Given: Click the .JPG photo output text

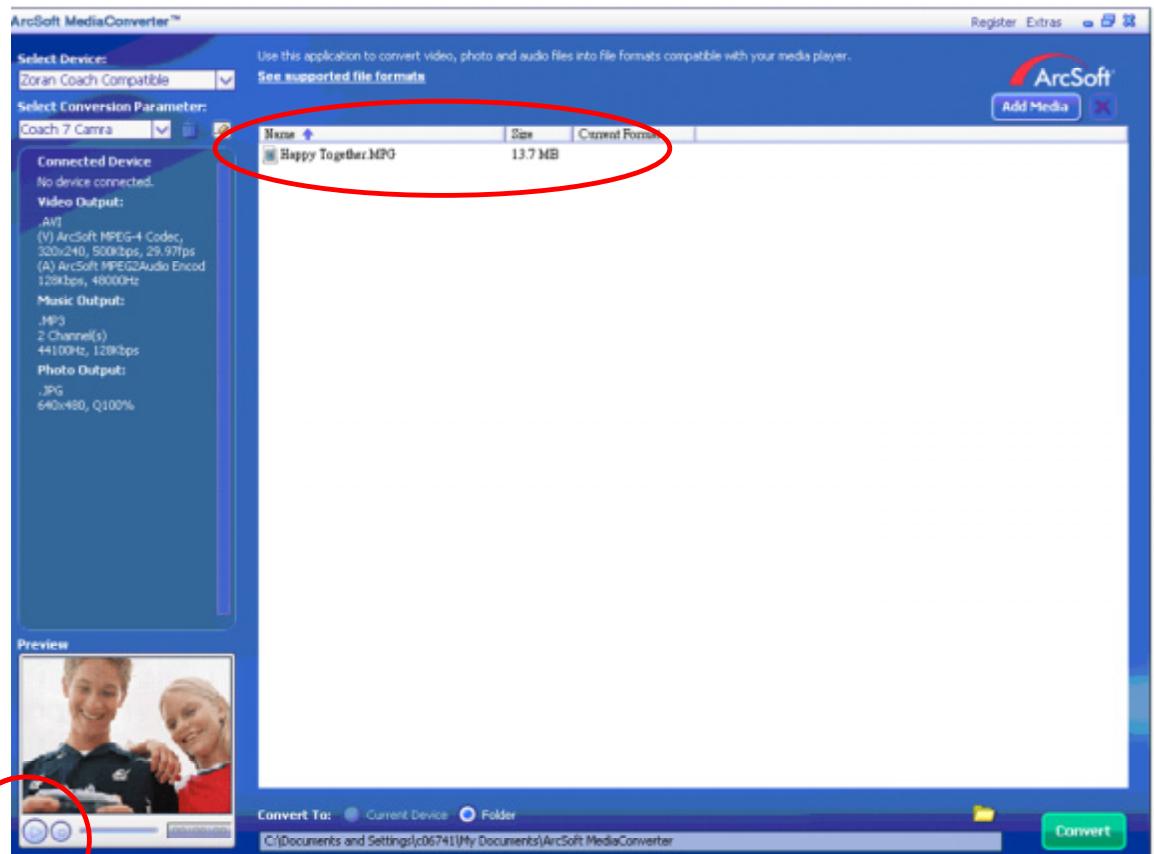Looking at the screenshot, I should [50, 391].
